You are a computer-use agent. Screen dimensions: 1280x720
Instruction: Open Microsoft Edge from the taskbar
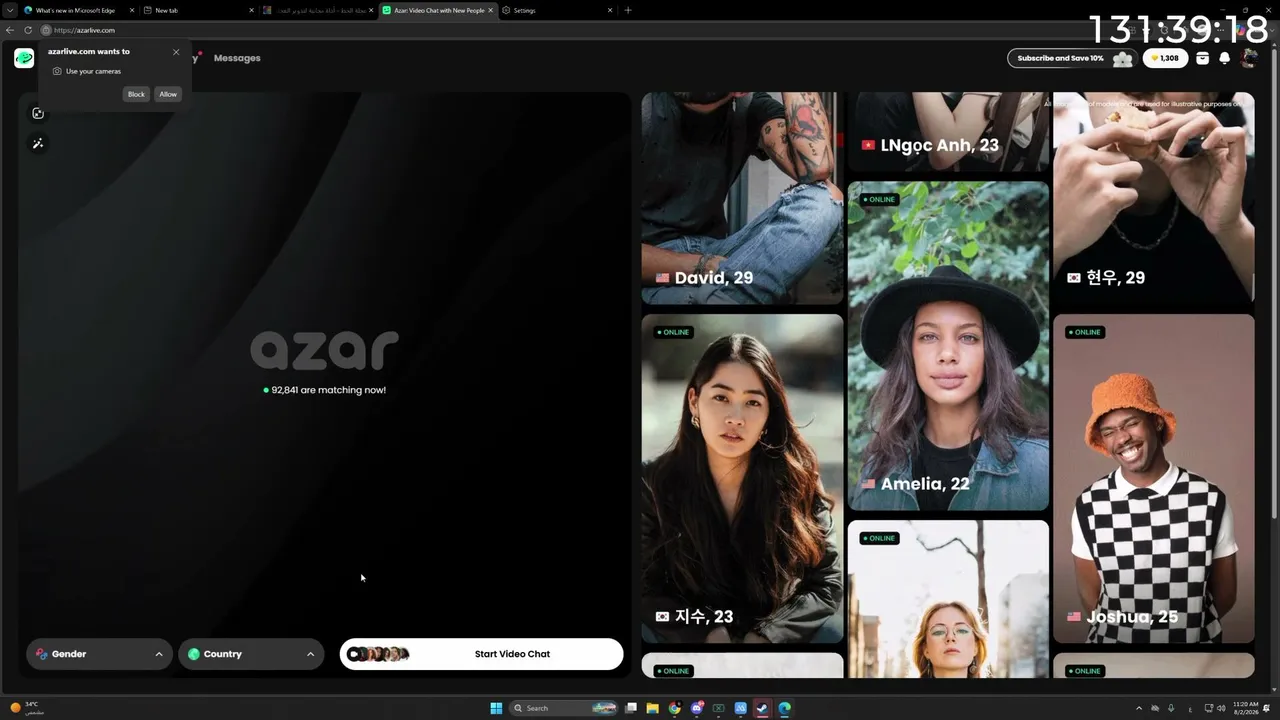785,708
